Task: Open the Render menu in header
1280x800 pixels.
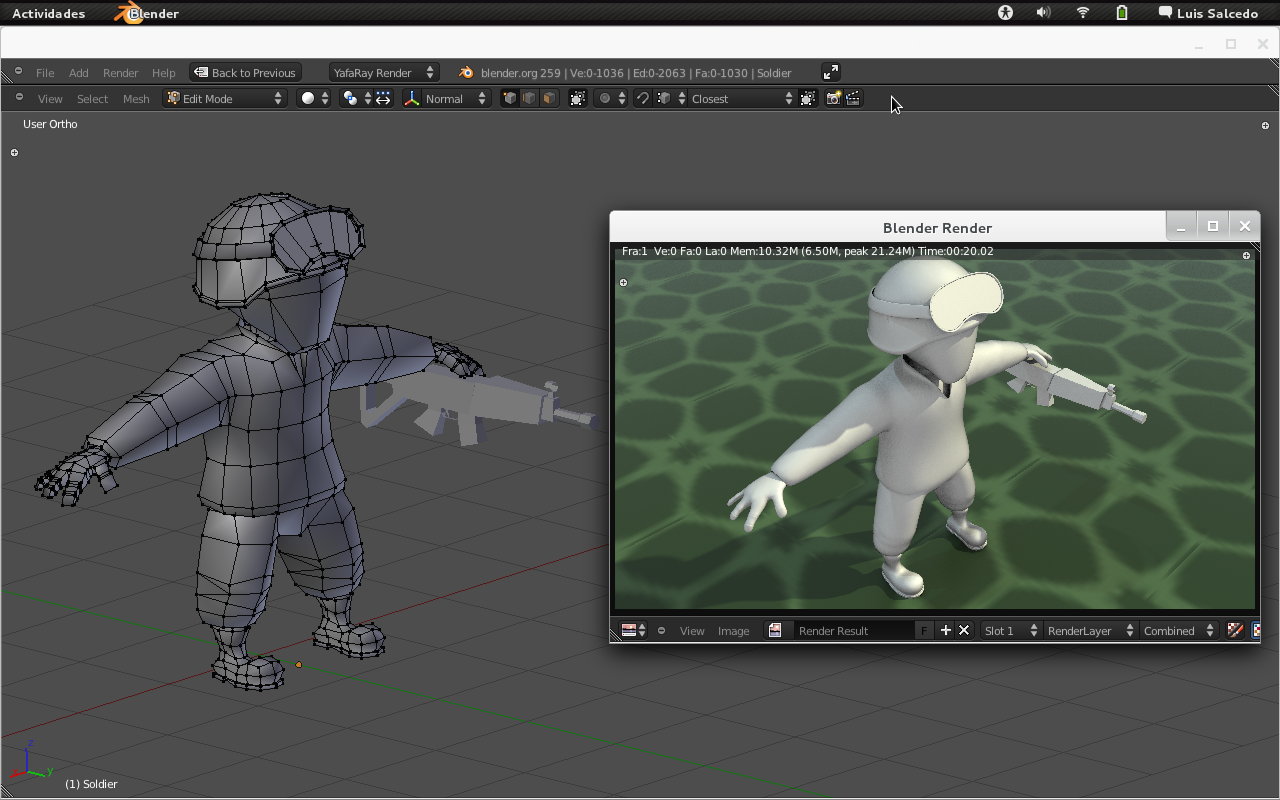Action: tap(120, 72)
